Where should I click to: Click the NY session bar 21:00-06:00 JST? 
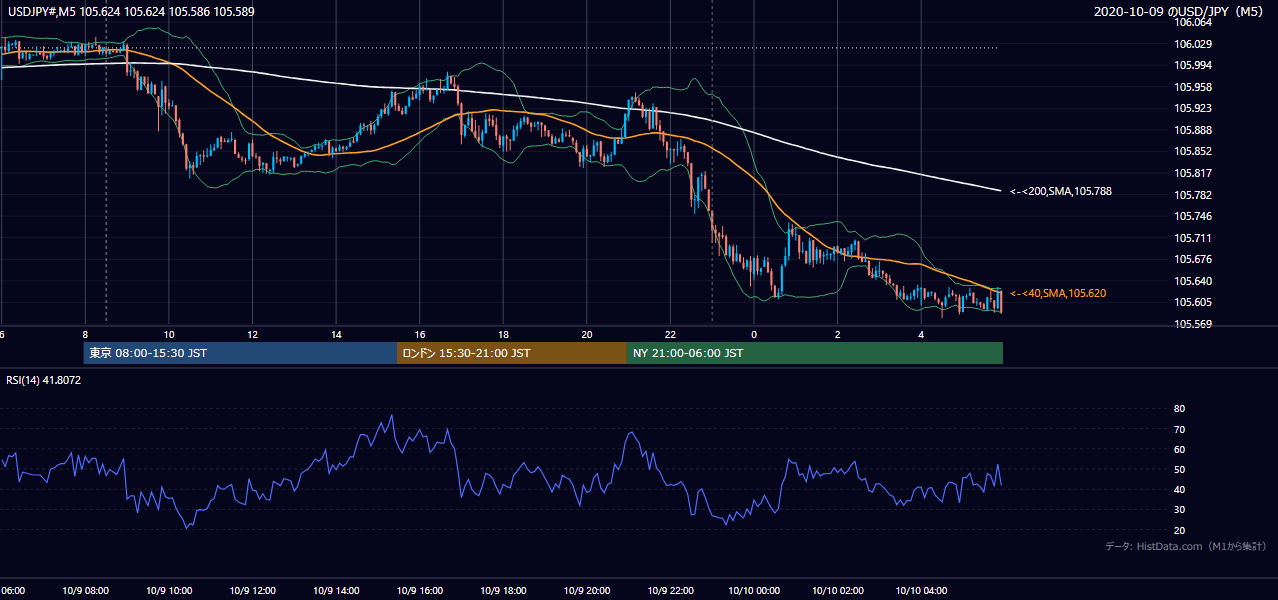pyautogui.click(x=815, y=353)
